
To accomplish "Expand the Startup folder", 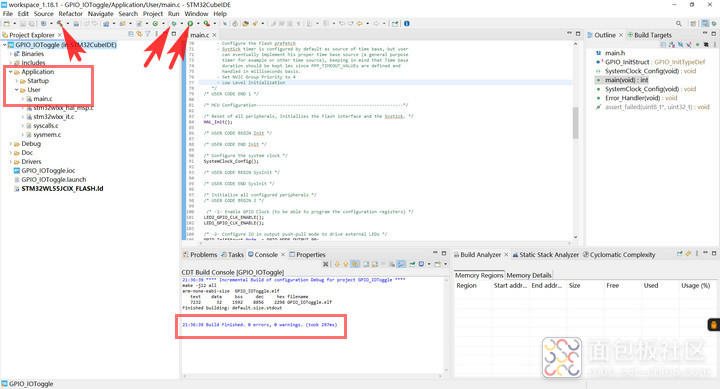I will tap(17, 81).
